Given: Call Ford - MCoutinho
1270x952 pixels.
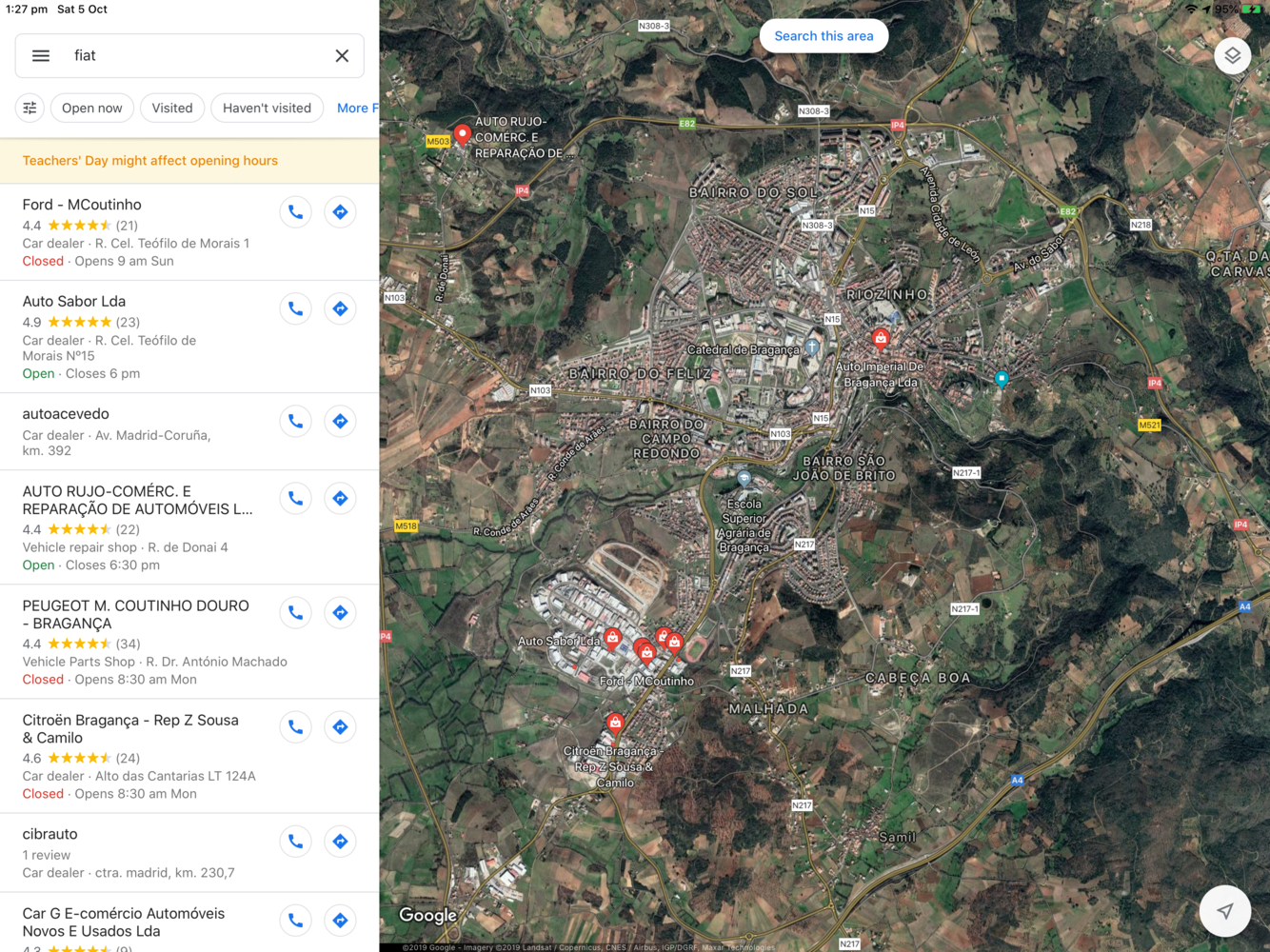Looking at the screenshot, I should pos(296,212).
